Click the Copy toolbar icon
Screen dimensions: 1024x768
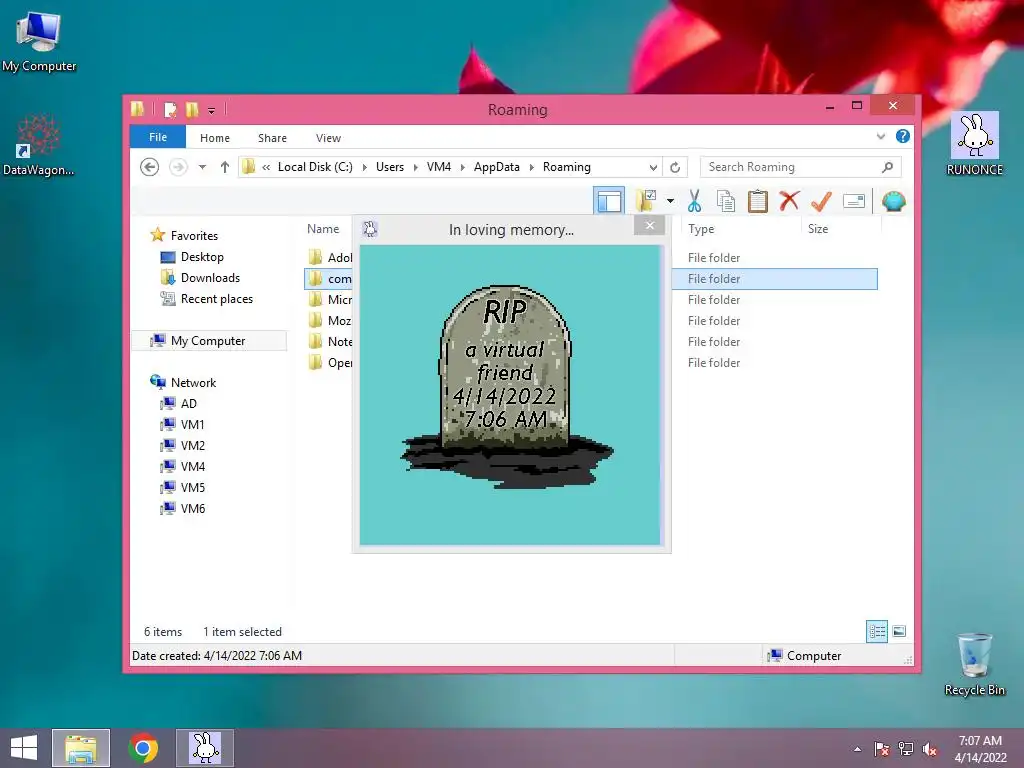[x=726, y=201]
